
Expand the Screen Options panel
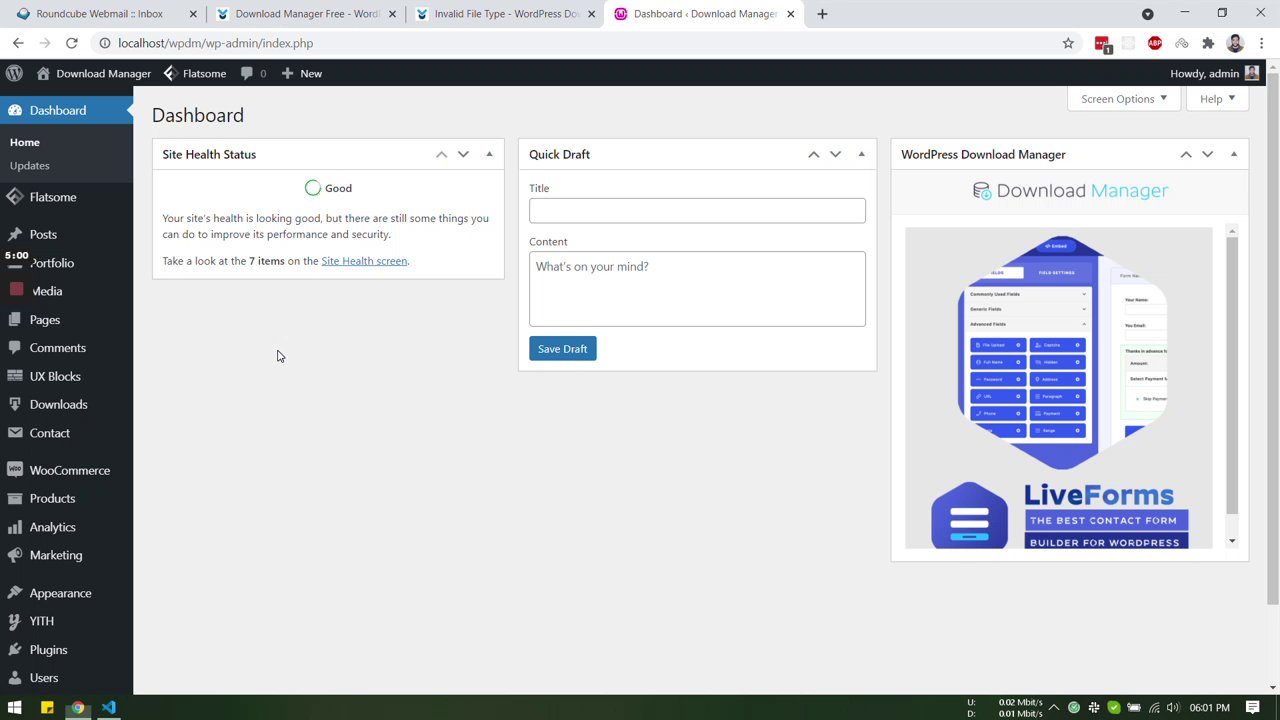1124,99
